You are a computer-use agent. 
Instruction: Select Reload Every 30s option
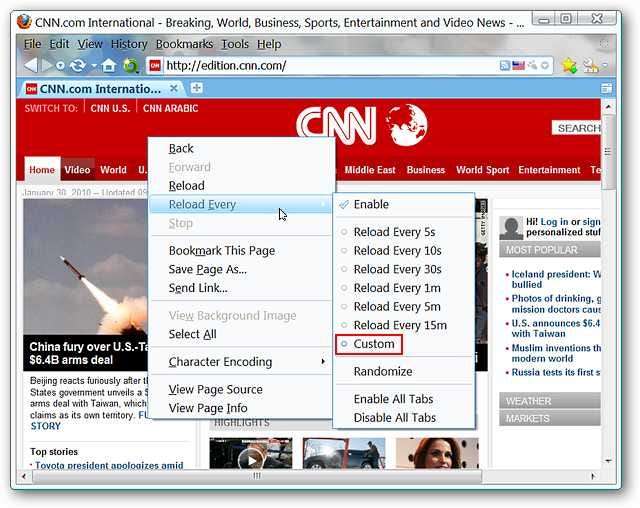(x=404, y=269)
